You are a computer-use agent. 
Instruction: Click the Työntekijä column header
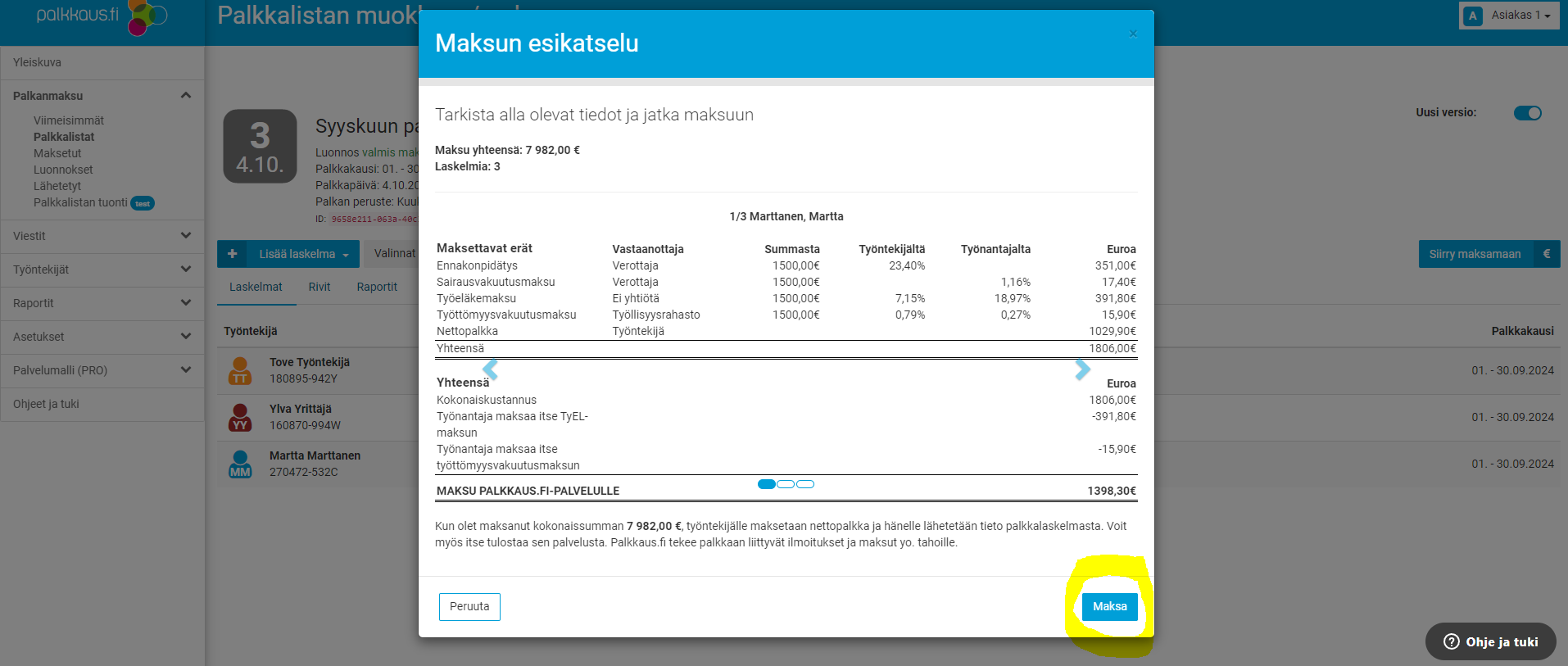(251, 331)
